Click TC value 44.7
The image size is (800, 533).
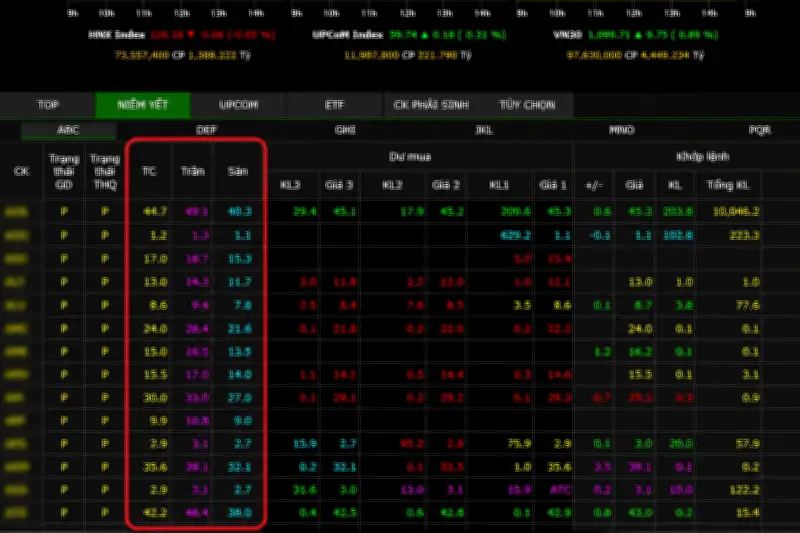click(156, 212)
